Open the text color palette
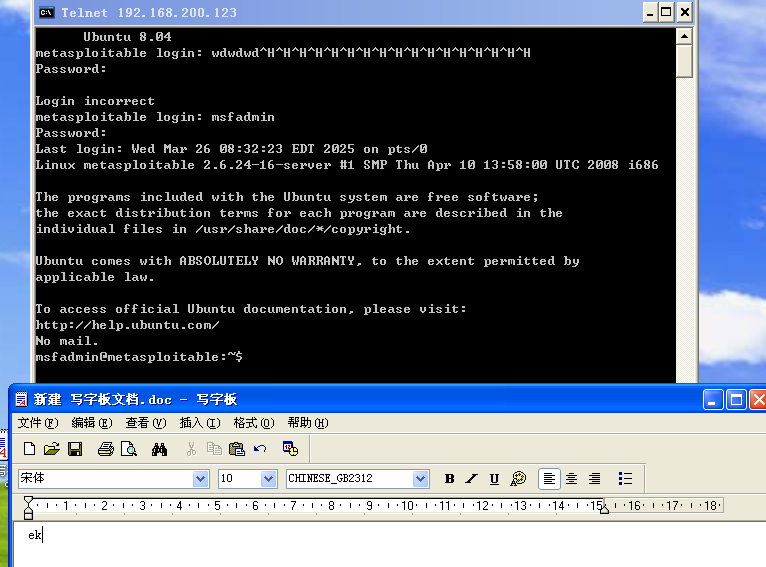 tap(518, 479)
